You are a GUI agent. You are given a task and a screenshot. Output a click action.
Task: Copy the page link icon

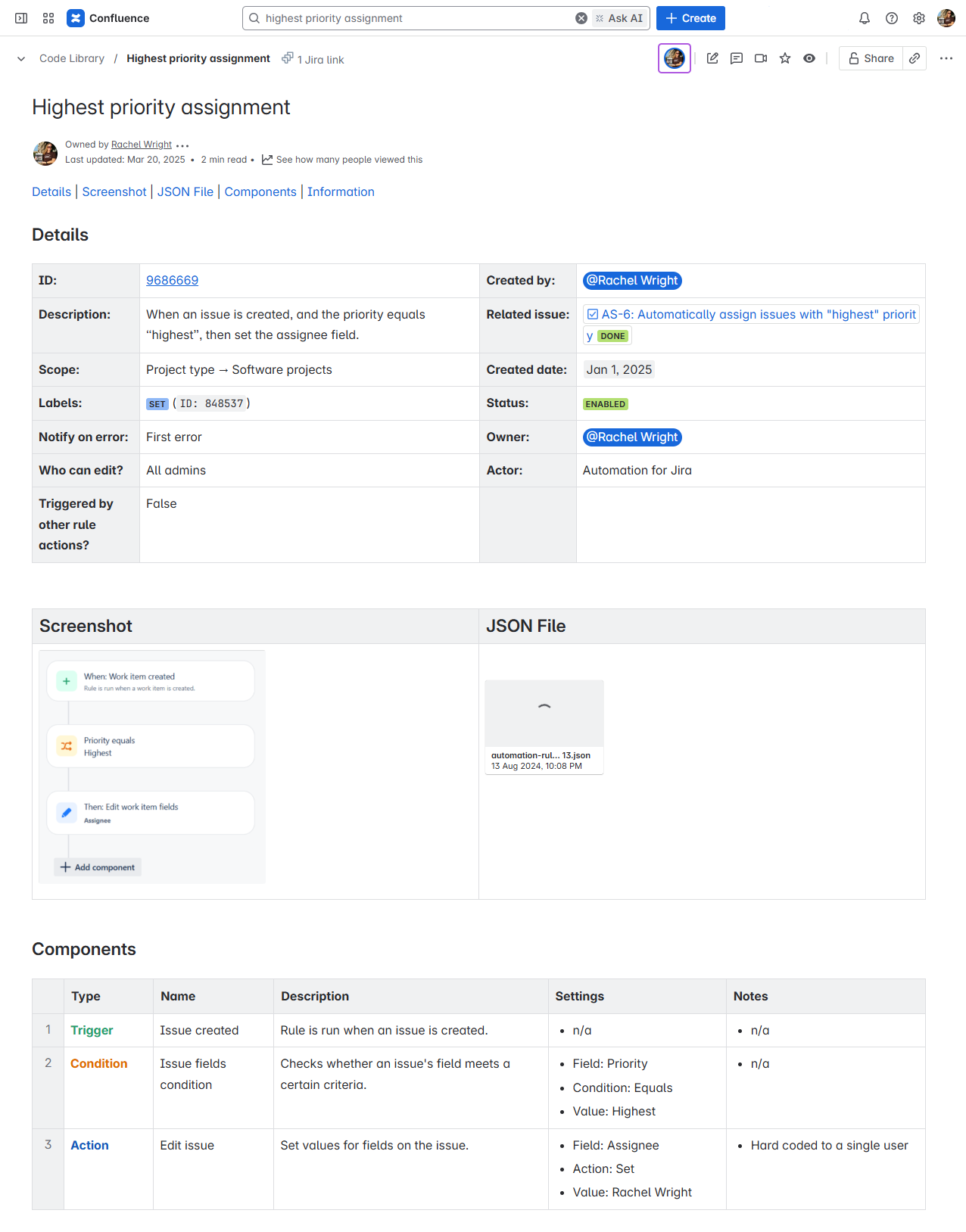(x=915, y=58)
